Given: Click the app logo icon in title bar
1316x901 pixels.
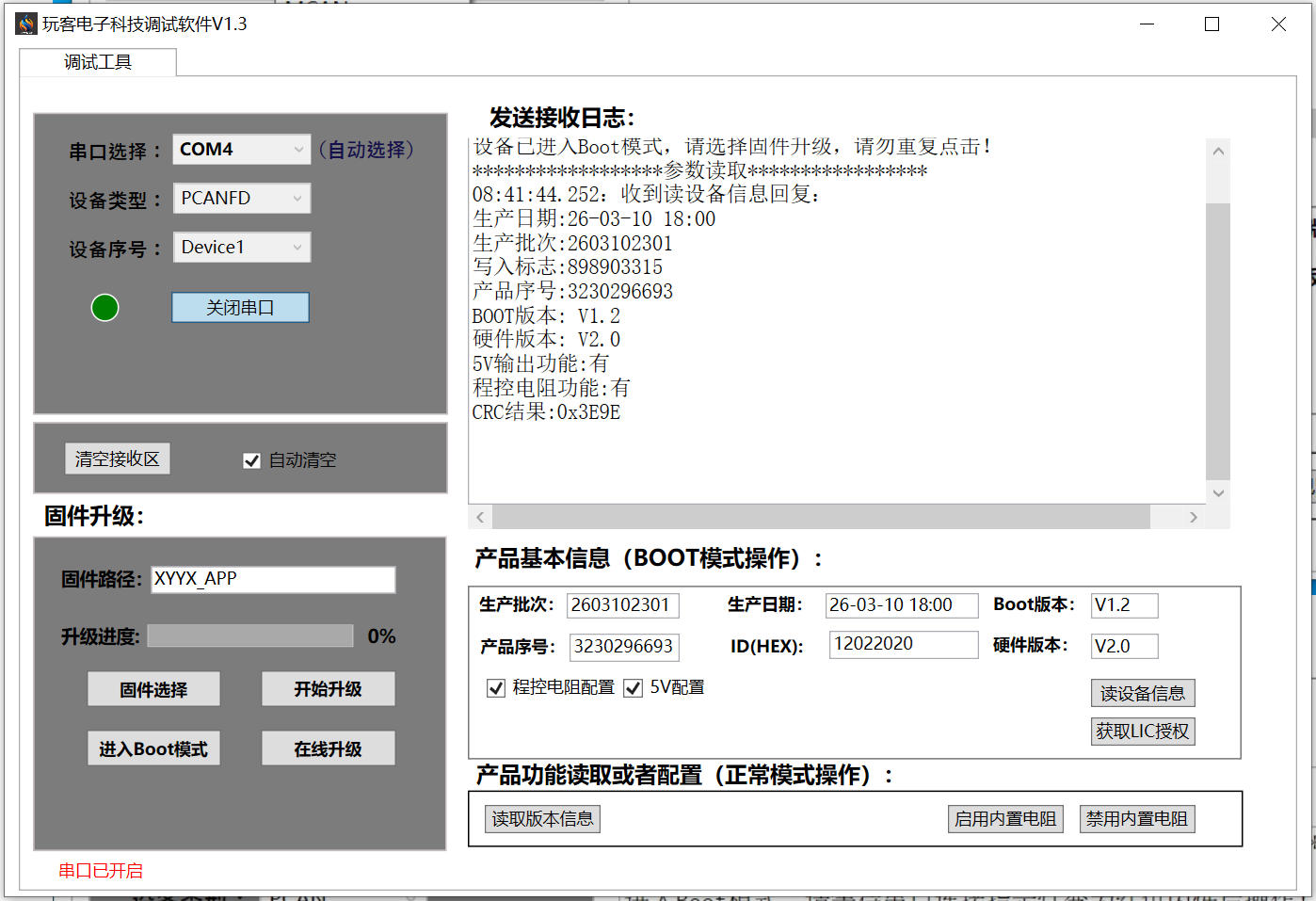Looking at the screenshot, I should tap(26, 24).
